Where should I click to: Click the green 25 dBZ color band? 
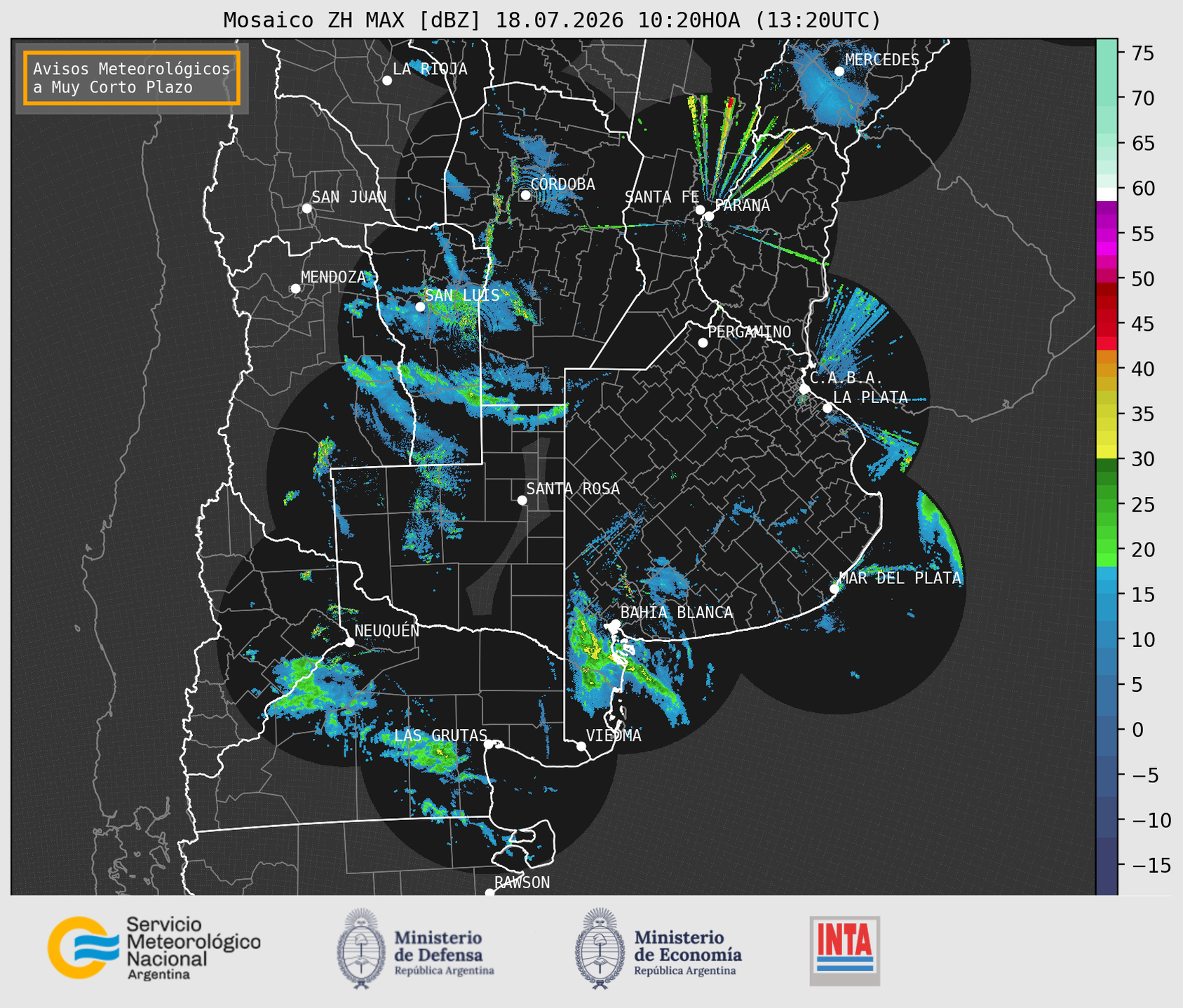[x=1107, y=505]
